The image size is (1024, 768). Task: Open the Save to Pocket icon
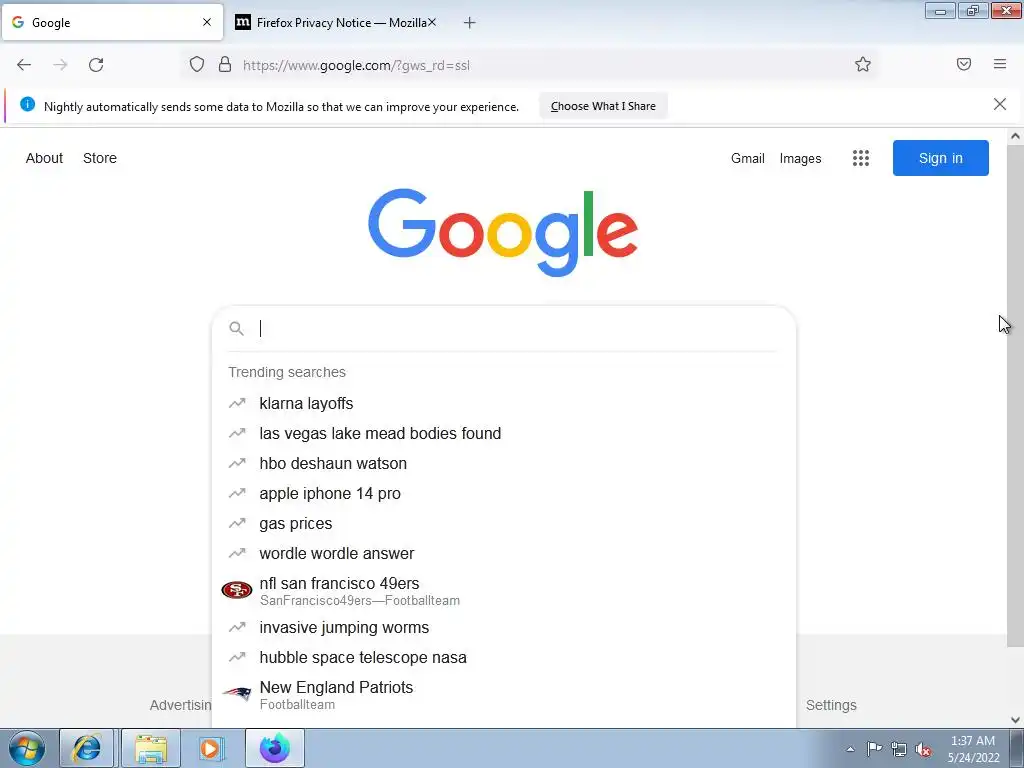click(964, 64)
